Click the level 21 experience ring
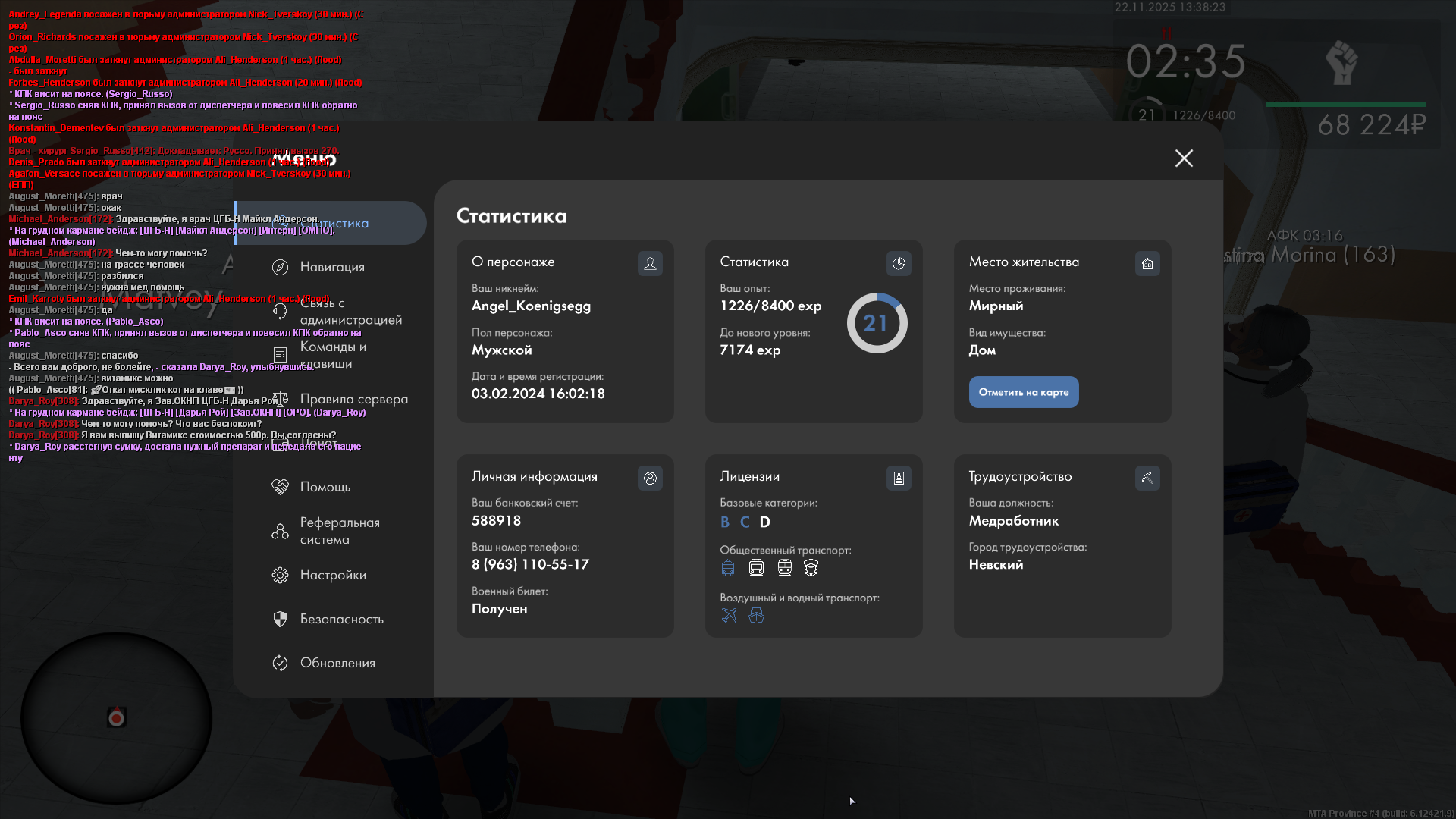The height and width of the screenshot is (819, 1456). click(x=877, y=323)
